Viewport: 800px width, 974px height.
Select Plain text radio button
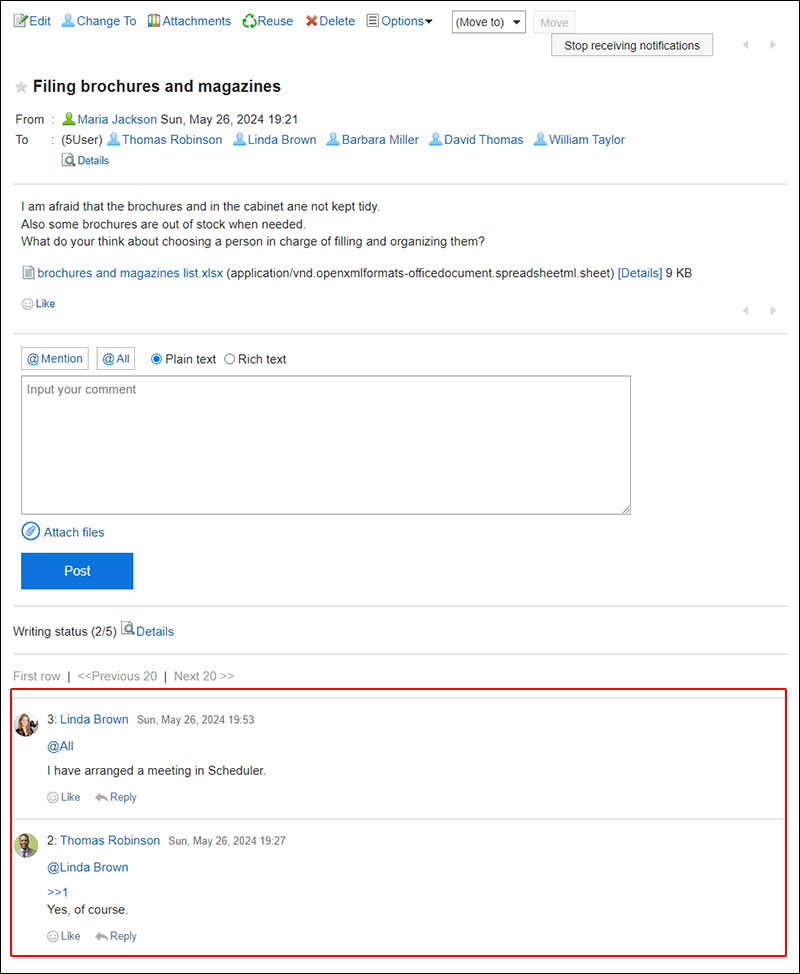click(157, 359)
